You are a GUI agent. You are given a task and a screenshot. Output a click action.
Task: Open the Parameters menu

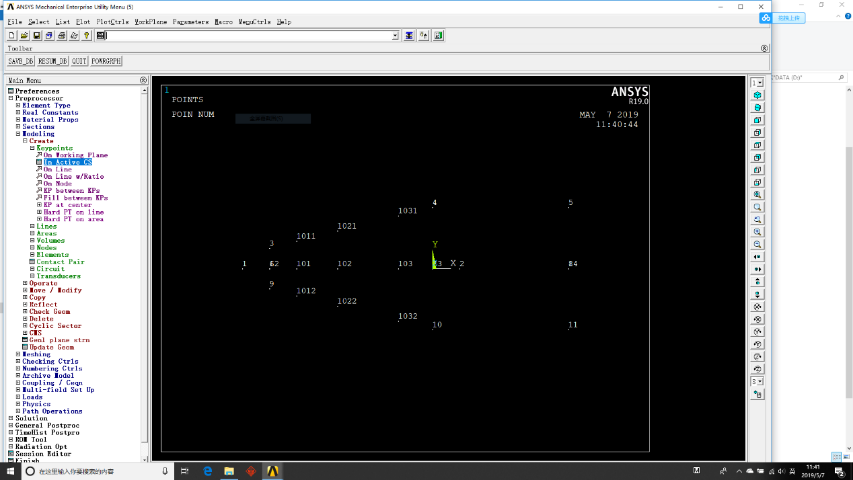click(x=190, y=22)
